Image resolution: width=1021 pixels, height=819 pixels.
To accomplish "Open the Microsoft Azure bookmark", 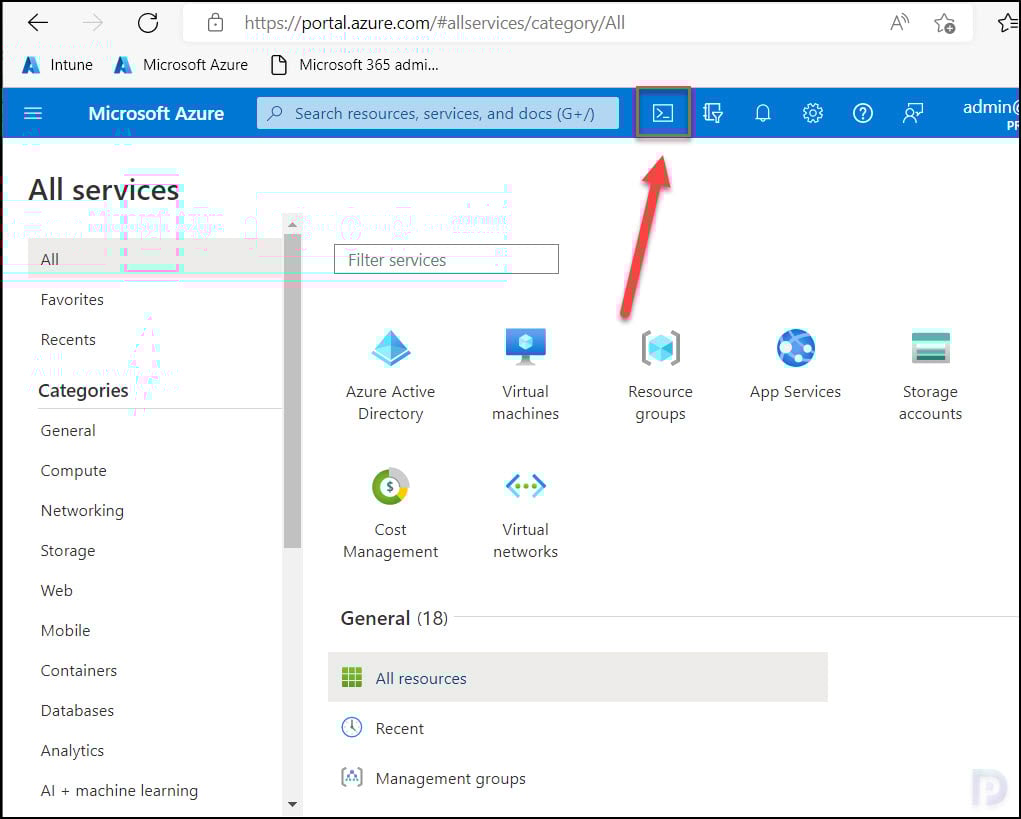I will coord(181,65).
